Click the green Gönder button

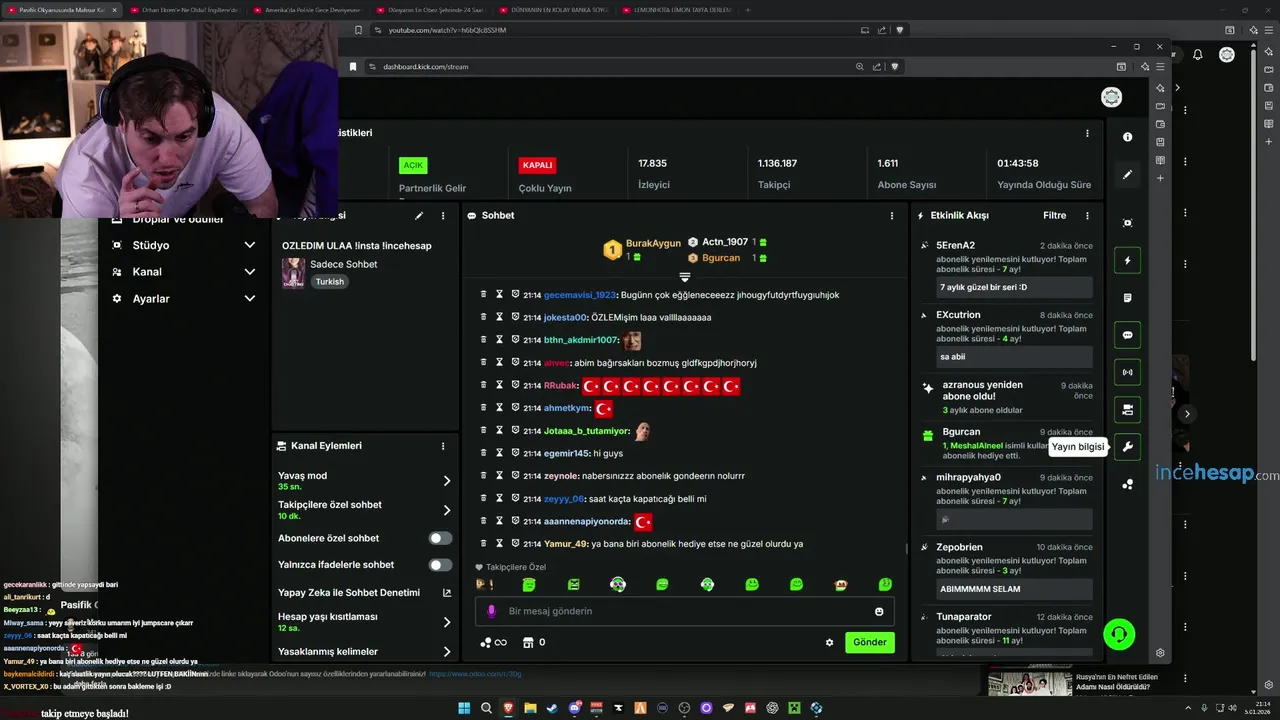click(x=869, y=642)
